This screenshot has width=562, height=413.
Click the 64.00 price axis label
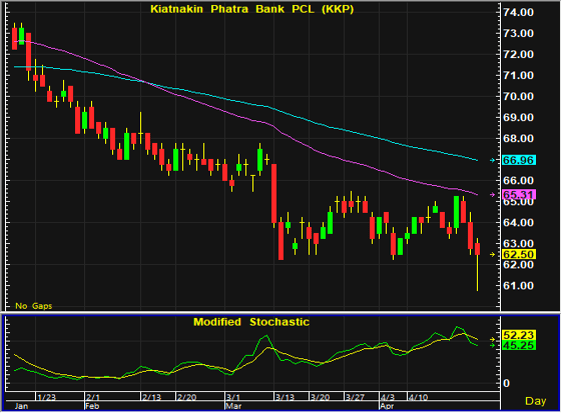[x=518, y=223]
